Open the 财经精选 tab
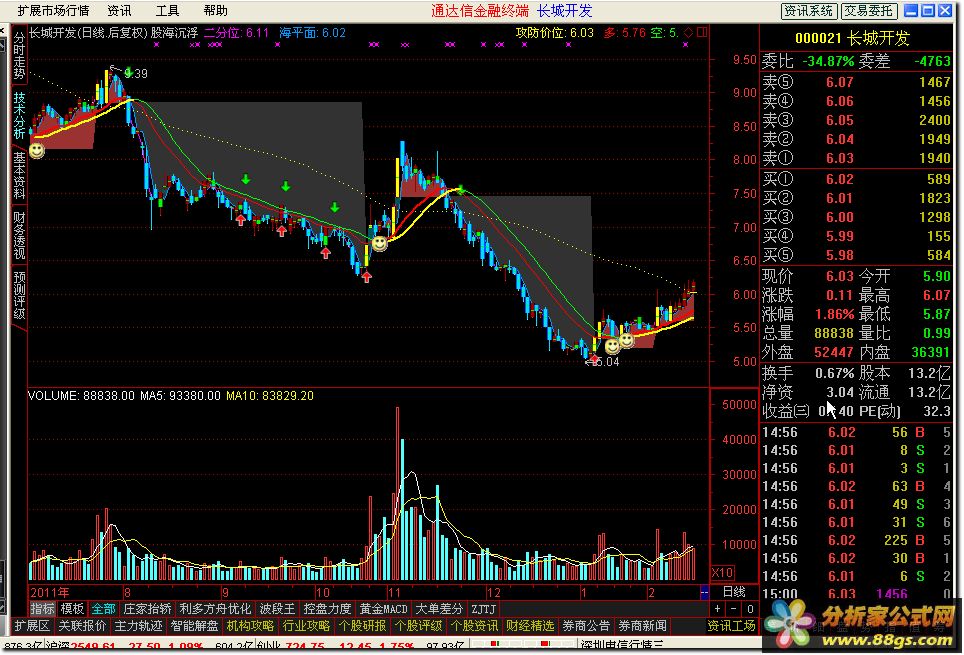 point(530,626)
